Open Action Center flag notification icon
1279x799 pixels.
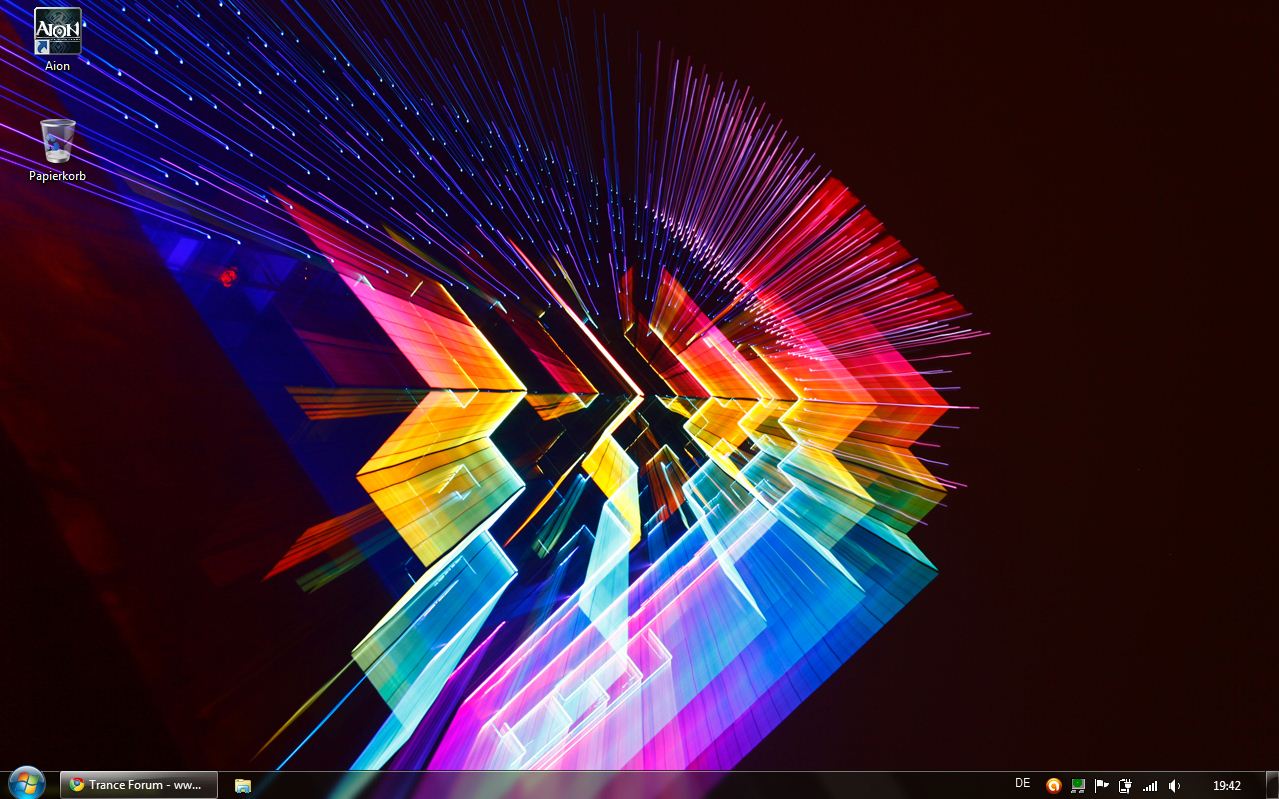point(1102,785)
